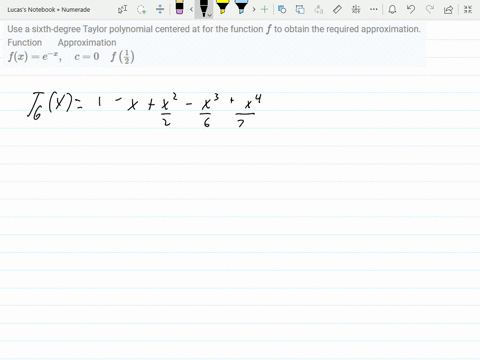This screenshot has width=480, height=360.
Task: Select the blue highlighter
Action: [241, 7]
